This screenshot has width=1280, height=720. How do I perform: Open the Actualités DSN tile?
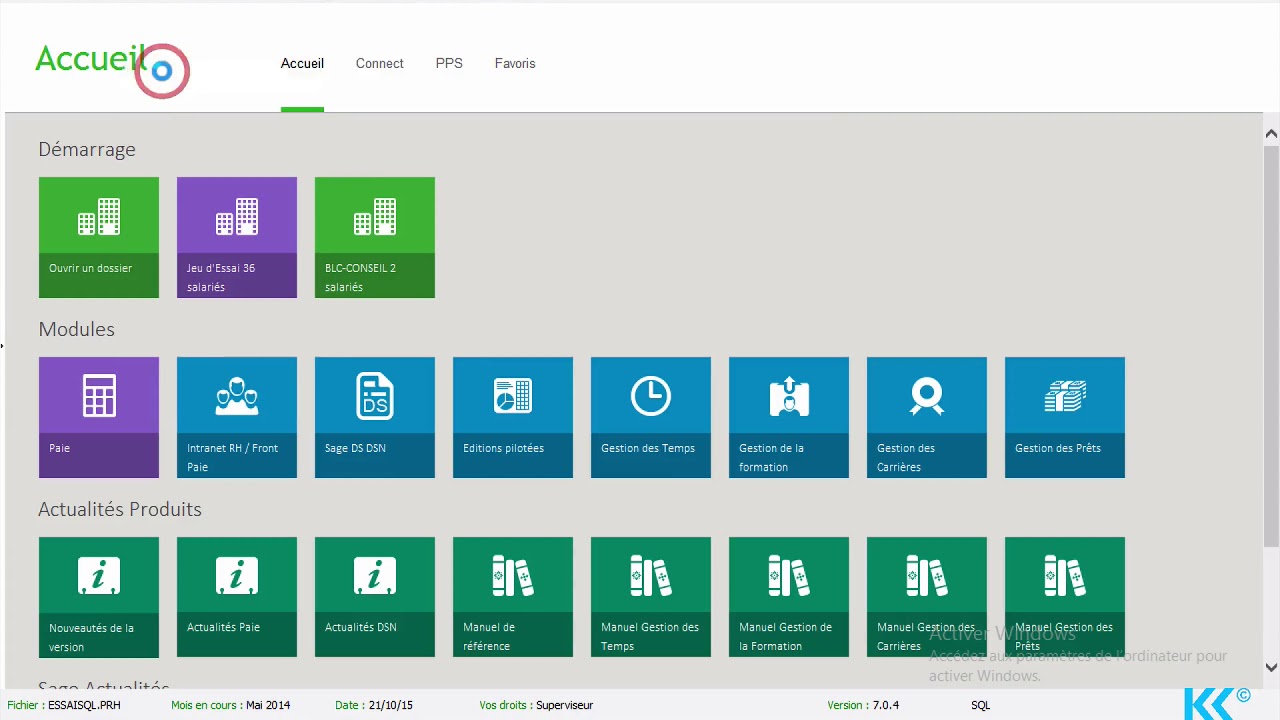point(374,597)
